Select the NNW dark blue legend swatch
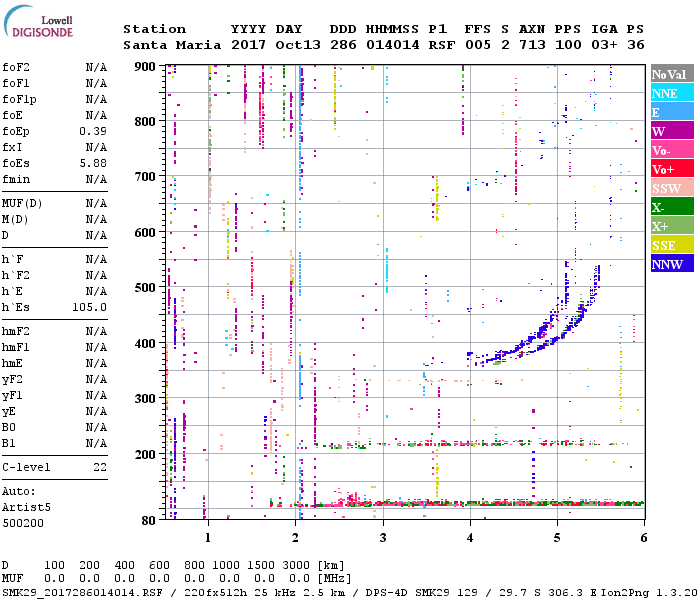 (672, 263)
